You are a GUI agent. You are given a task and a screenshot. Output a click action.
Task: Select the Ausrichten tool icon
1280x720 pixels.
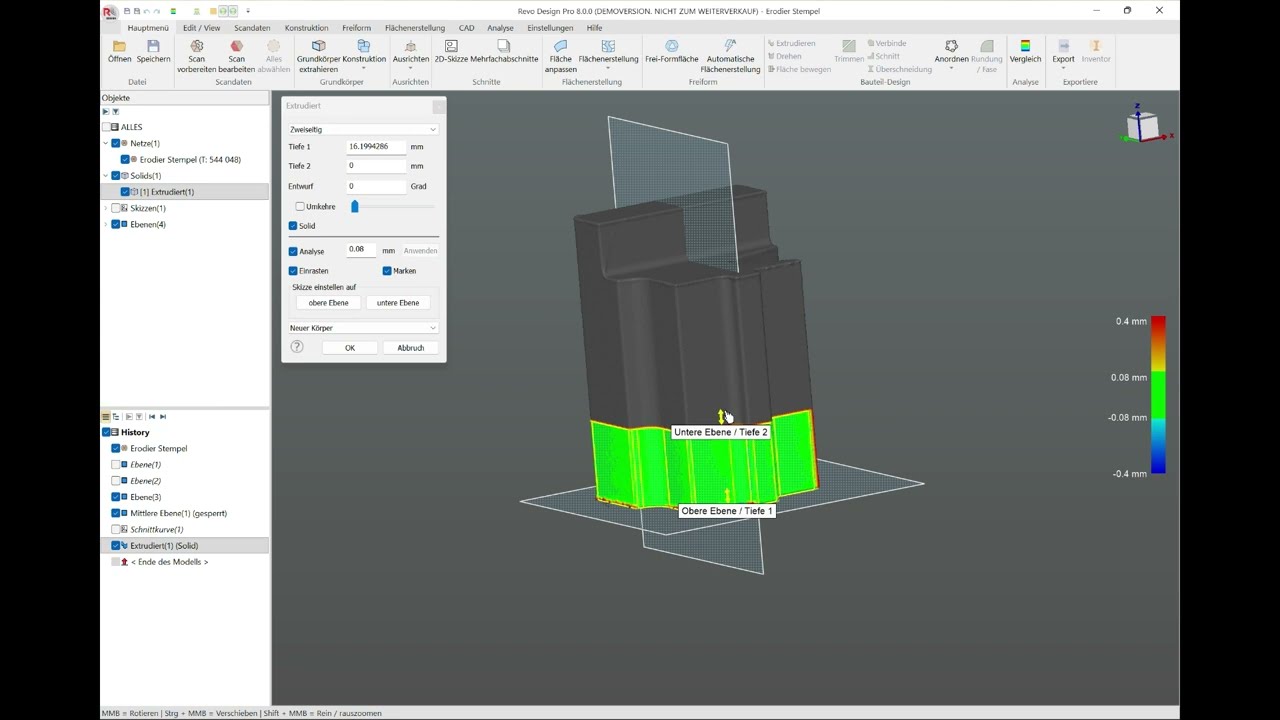coord(410,47)
